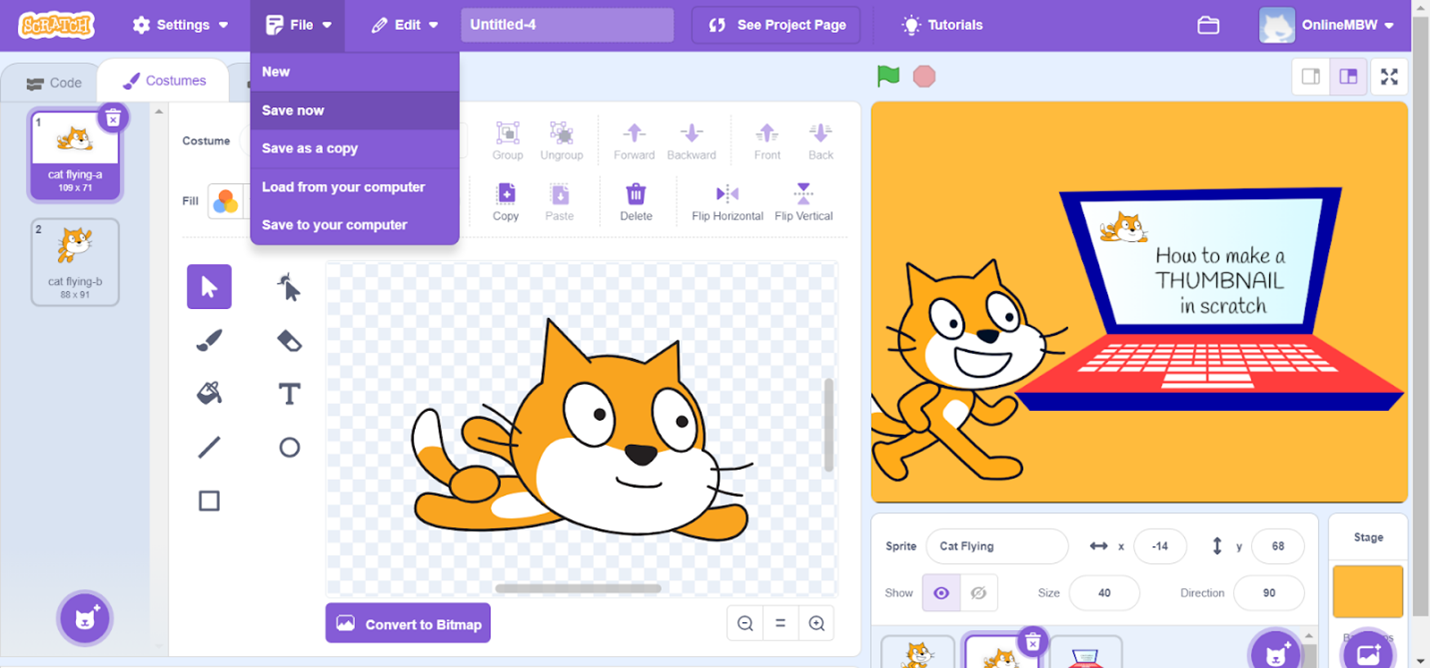Enter full screen stage mode
Image resolution: width=1430 pixels, height=668 pixels.
click(1389, 76)
